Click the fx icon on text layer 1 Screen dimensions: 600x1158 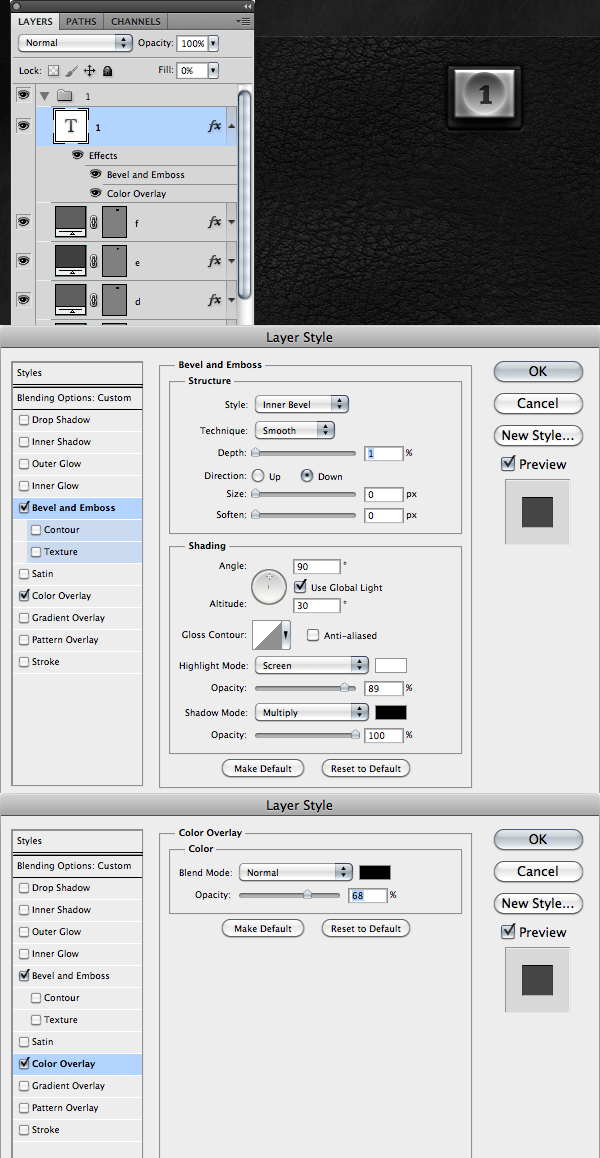(214, 126)
